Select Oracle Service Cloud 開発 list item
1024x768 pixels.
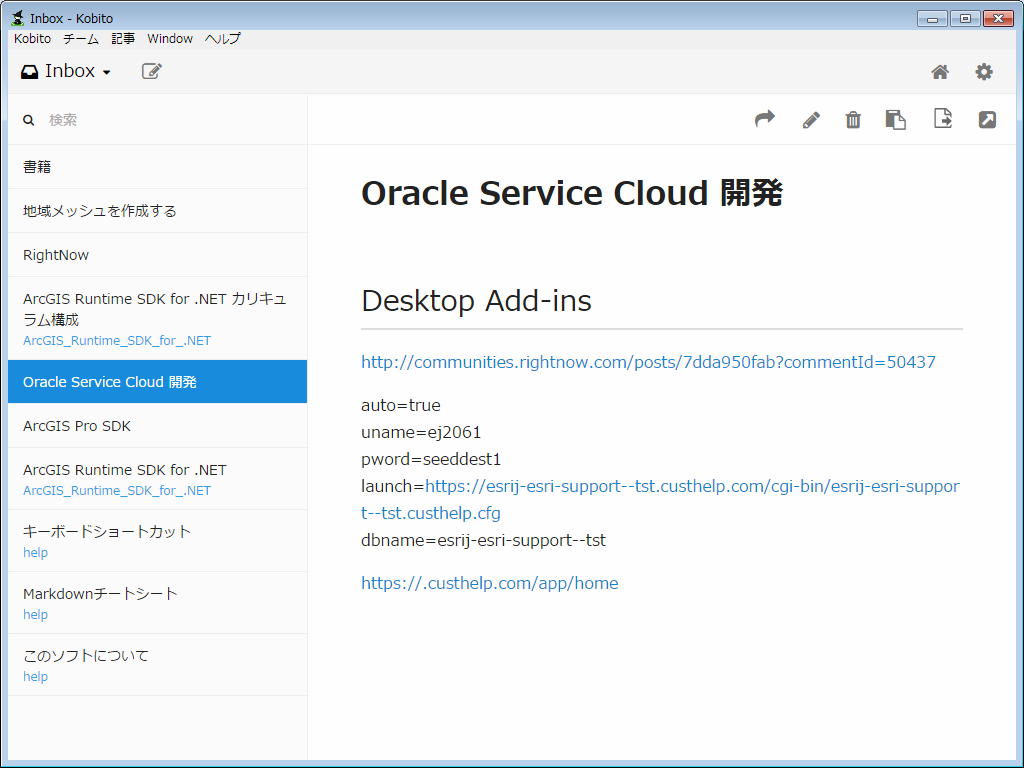click(x=157, y=381)
